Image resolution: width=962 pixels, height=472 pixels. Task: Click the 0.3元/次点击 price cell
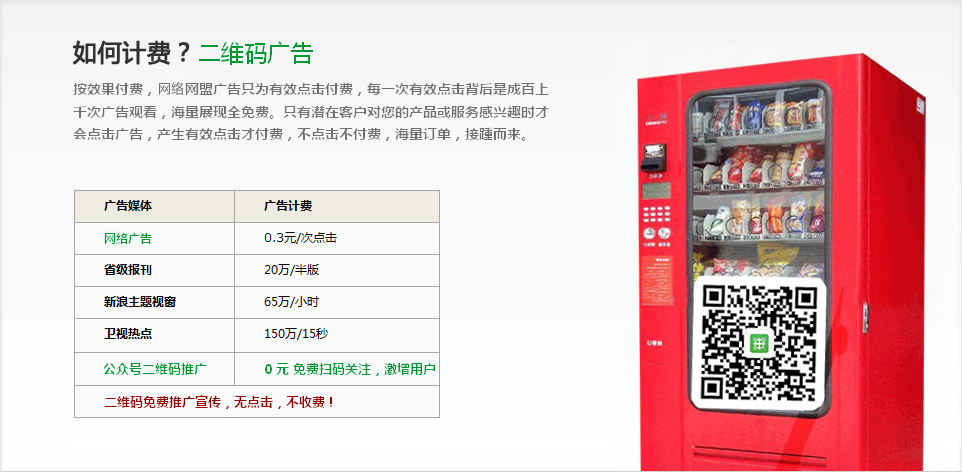coord(301,238)
